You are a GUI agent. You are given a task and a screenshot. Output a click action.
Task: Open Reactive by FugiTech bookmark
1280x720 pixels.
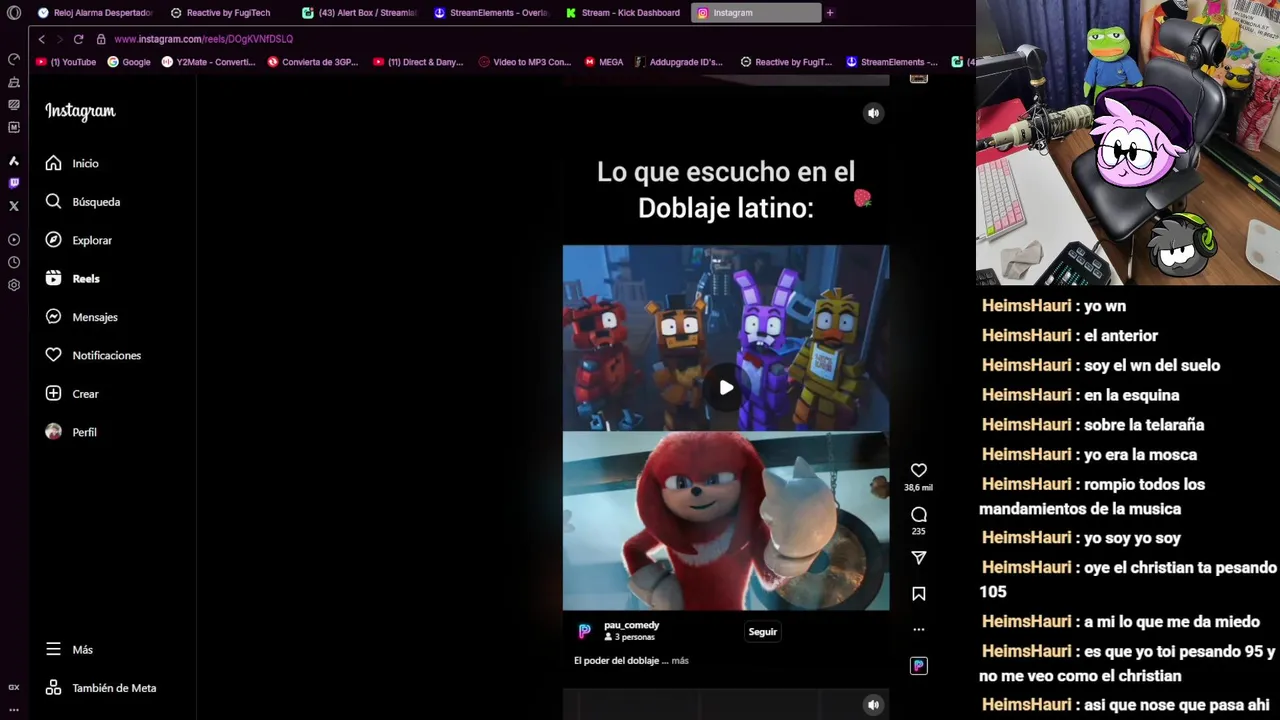(x=786, y=62)
